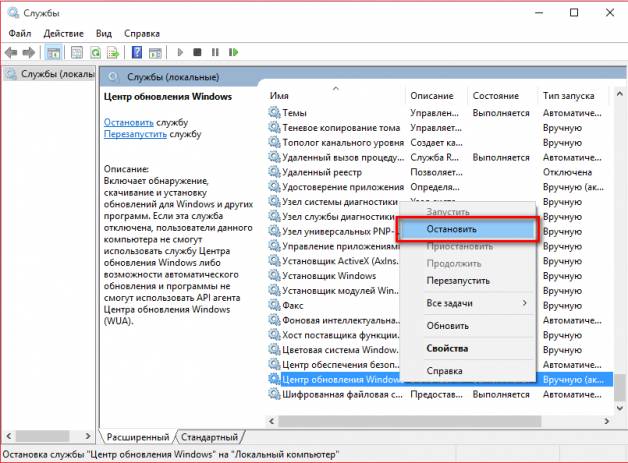Click scroll down arrow of services list
The height and width of the screenshot is (463, 628).
pyautogui.click(x=619, y=408)
